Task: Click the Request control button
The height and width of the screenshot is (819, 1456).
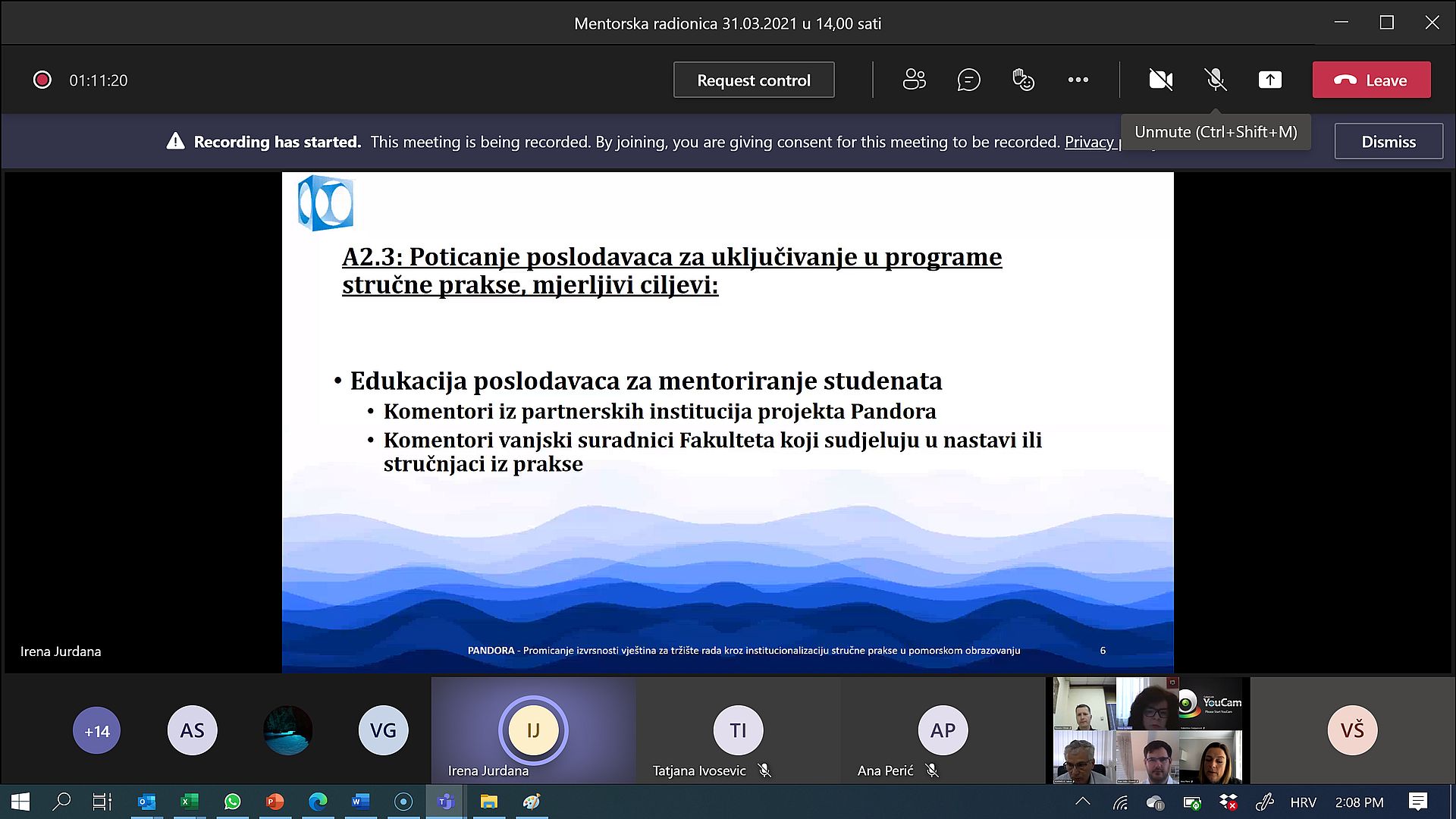Action: (x=754, y=80)
